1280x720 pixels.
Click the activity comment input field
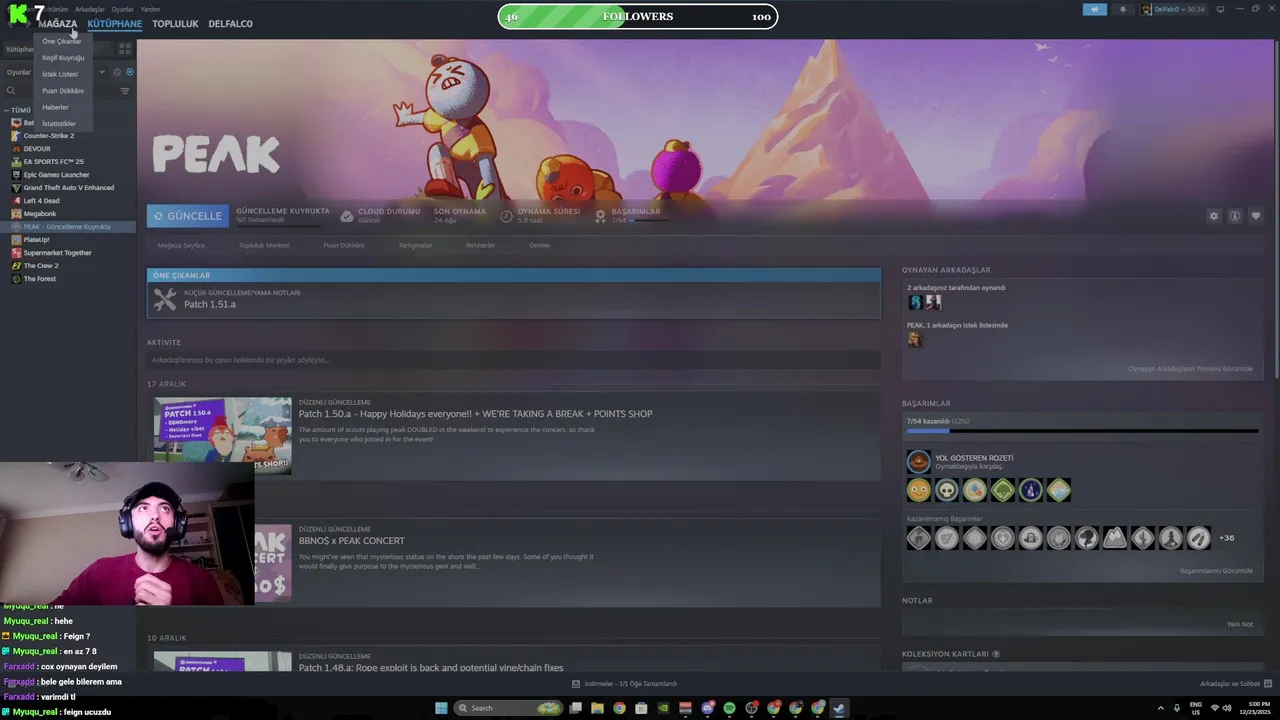pos(514,360)
